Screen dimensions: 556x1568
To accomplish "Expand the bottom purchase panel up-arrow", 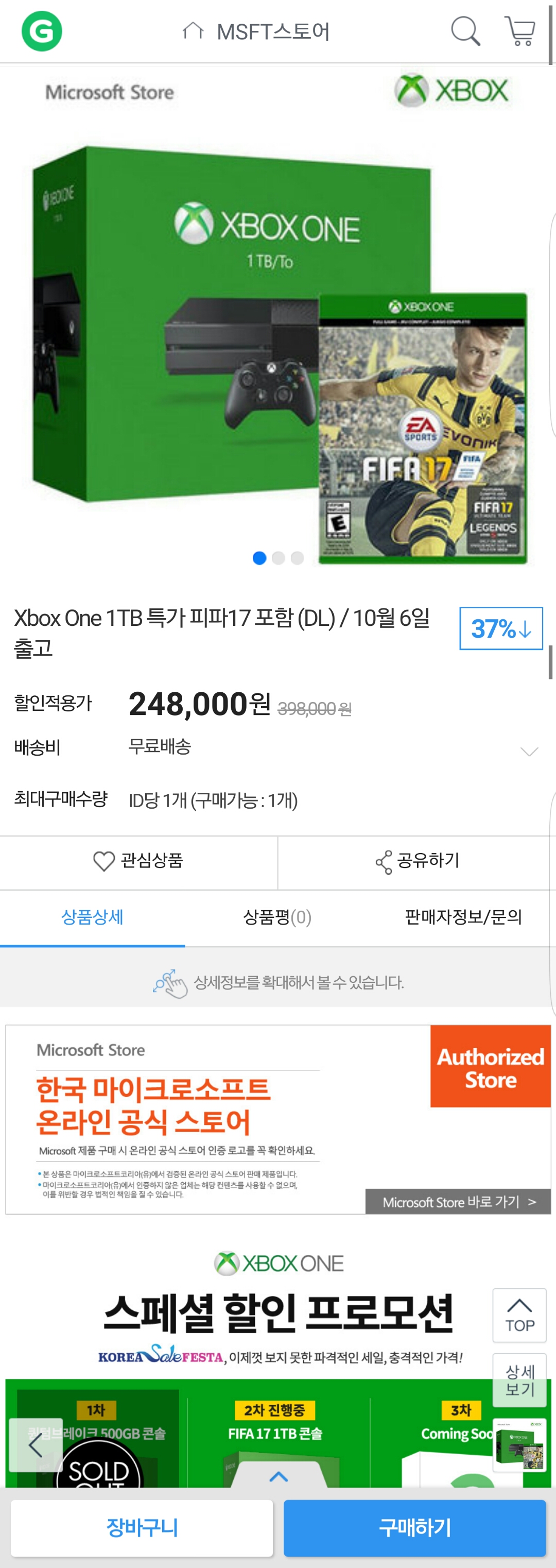I will point(279,1475).
